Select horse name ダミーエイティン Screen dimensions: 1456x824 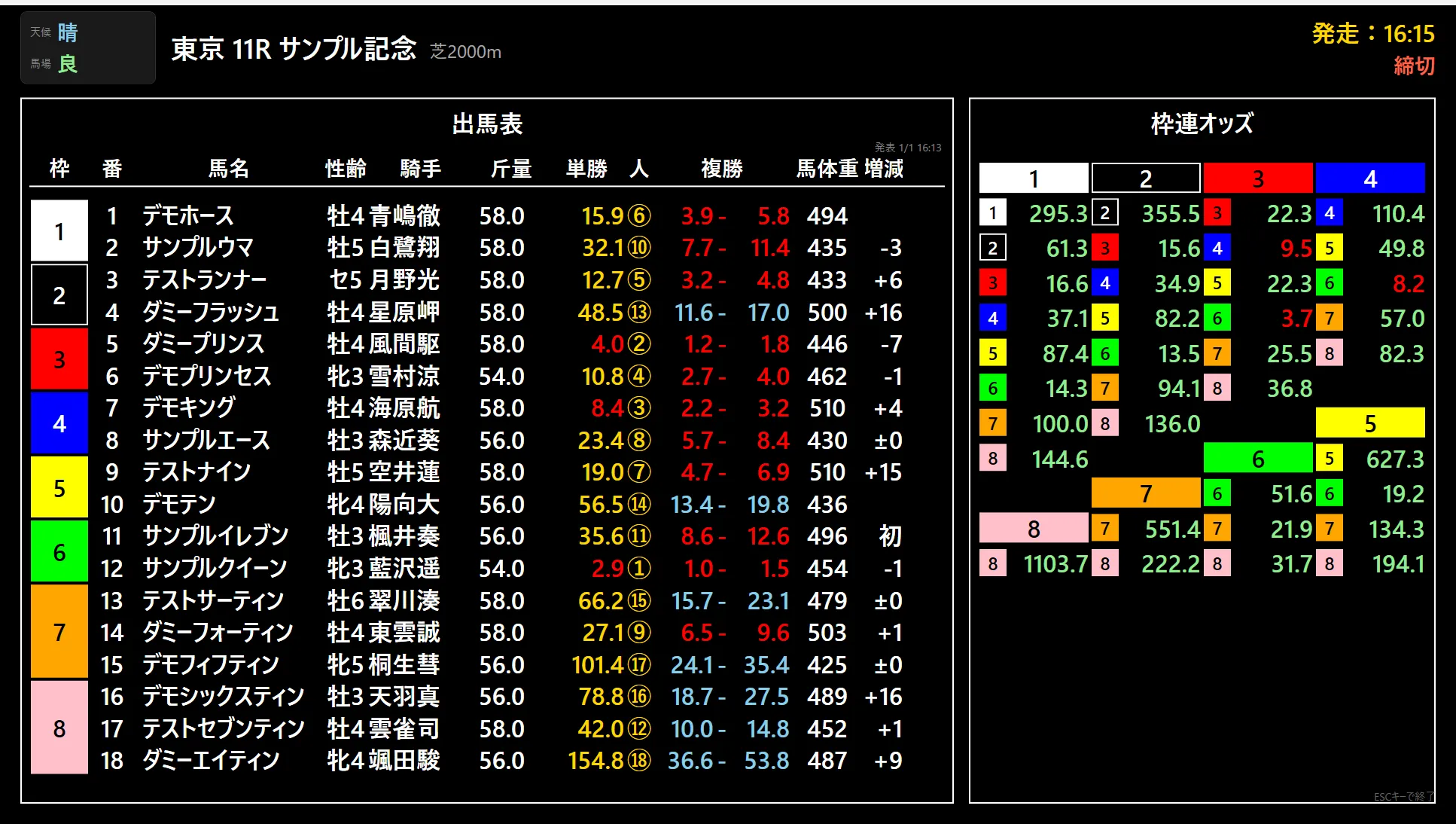[211, 761]
